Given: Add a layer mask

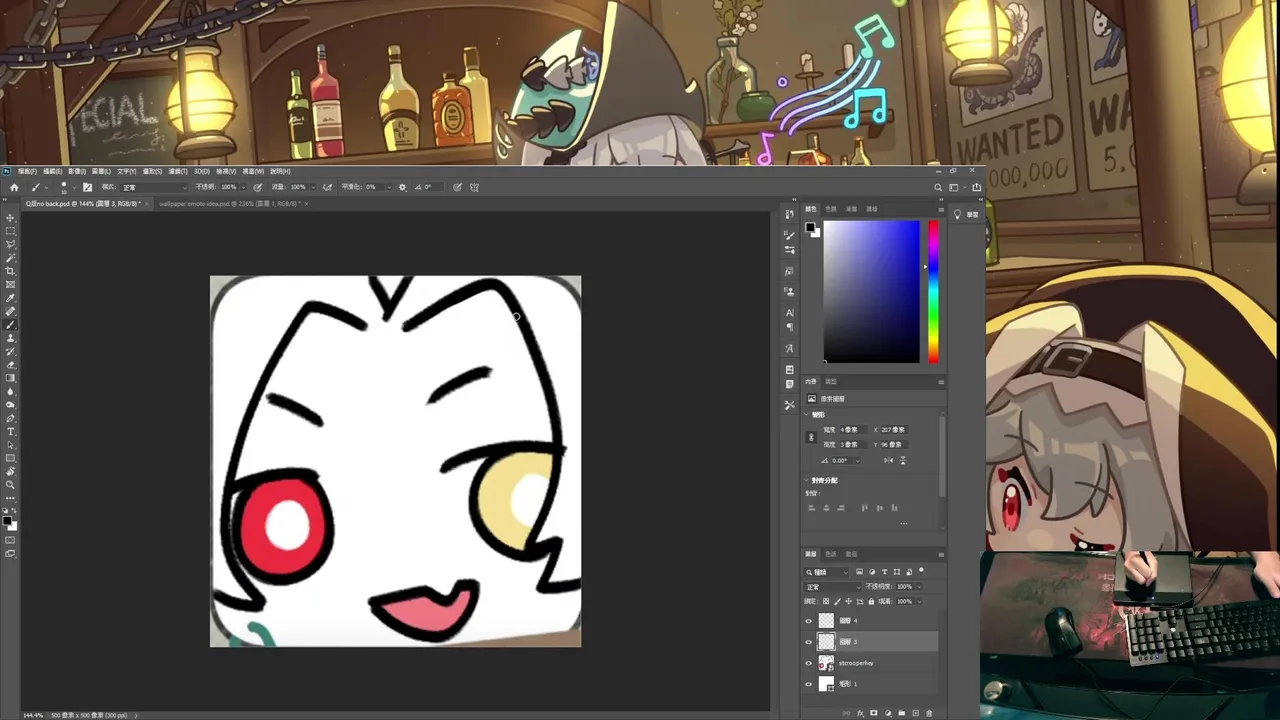Looking at the screenshot, I should coord(874,713).
